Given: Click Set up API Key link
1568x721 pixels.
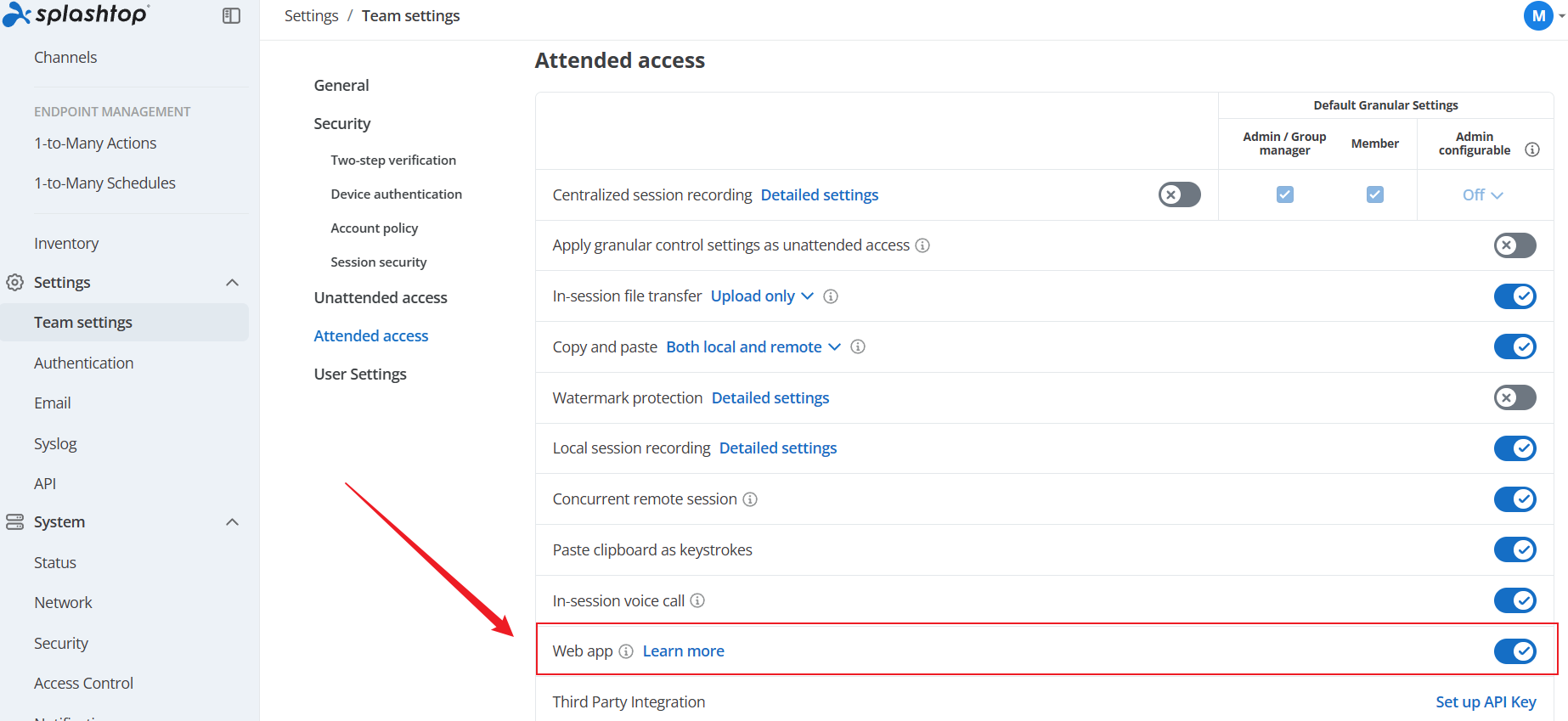Looking at the screenshot, I should pyautogui.click(x=1486, y=702).
